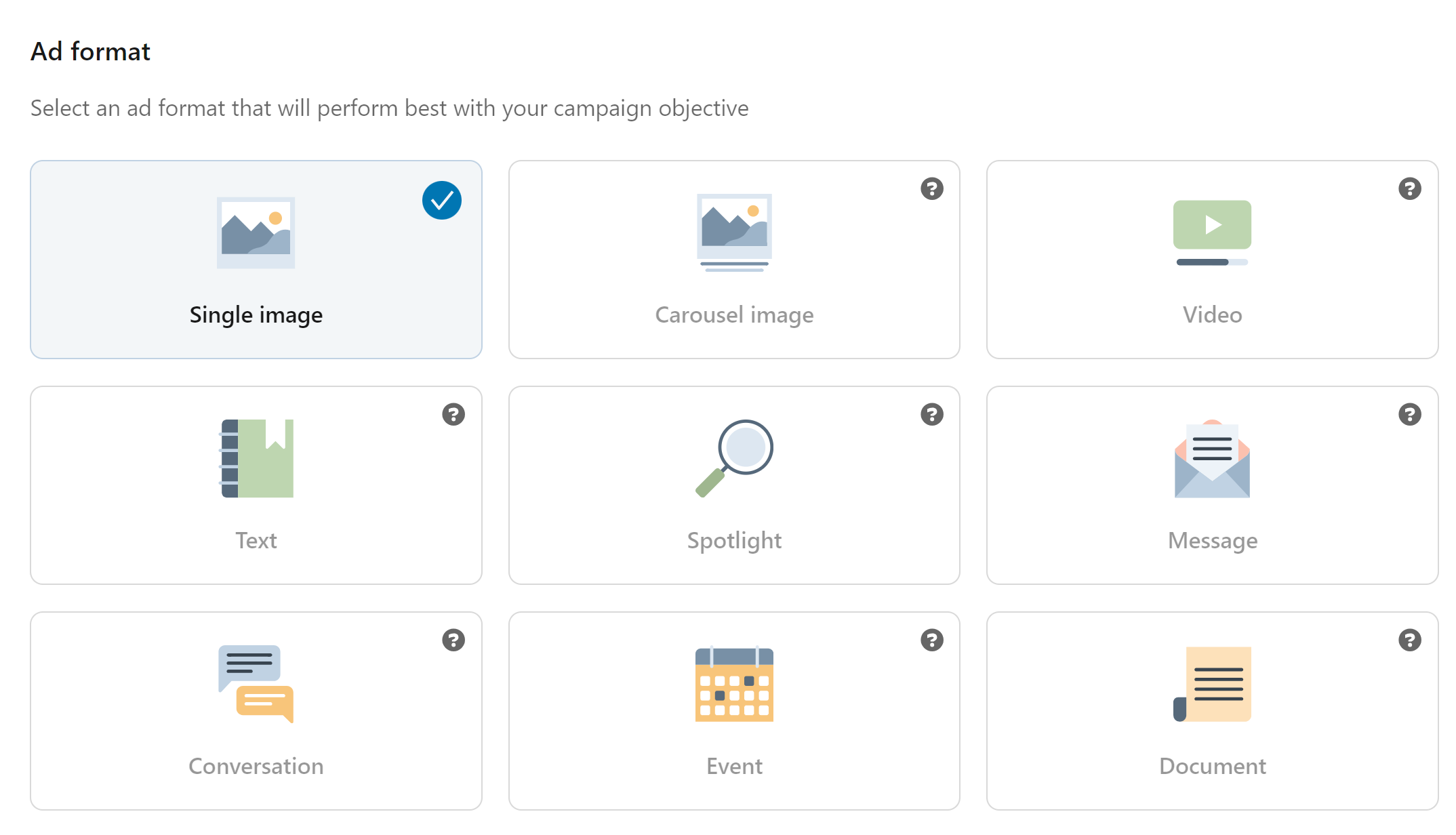
Task: Click the Text notebook icon
Action: 256,458
